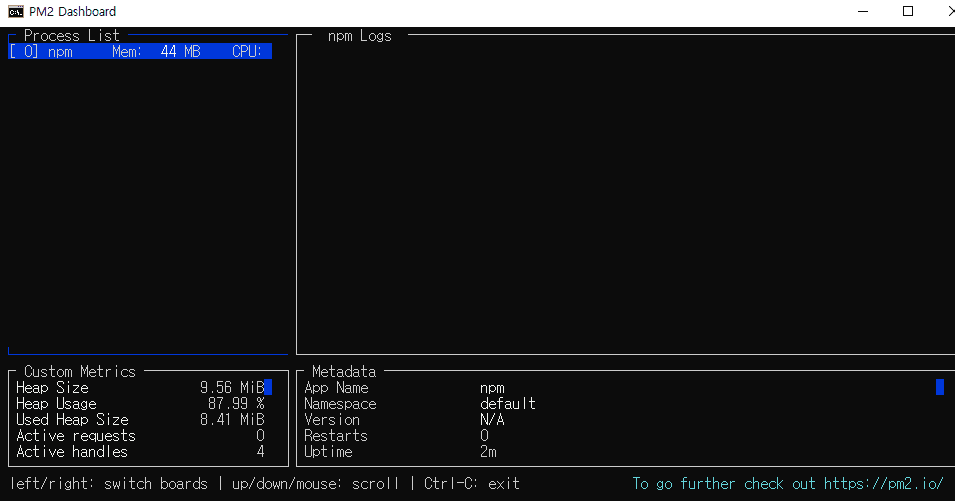The image size is (955, 501).
Task: Click the Custom Metrics scrollbar thumb
Action: point(268,387)
